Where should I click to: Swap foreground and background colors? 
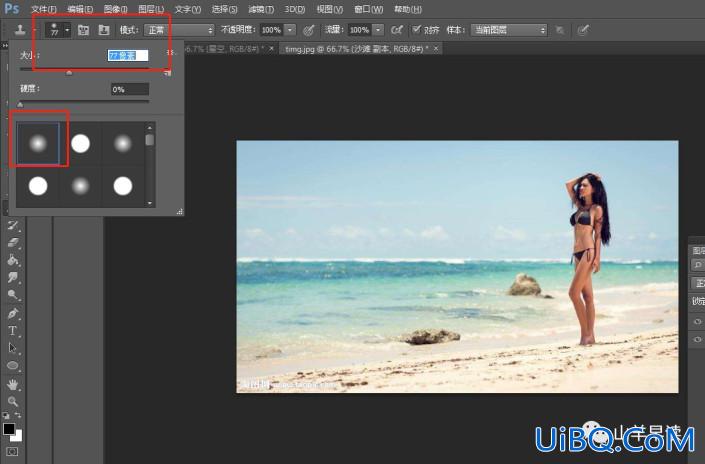click(x=18, y=415)
